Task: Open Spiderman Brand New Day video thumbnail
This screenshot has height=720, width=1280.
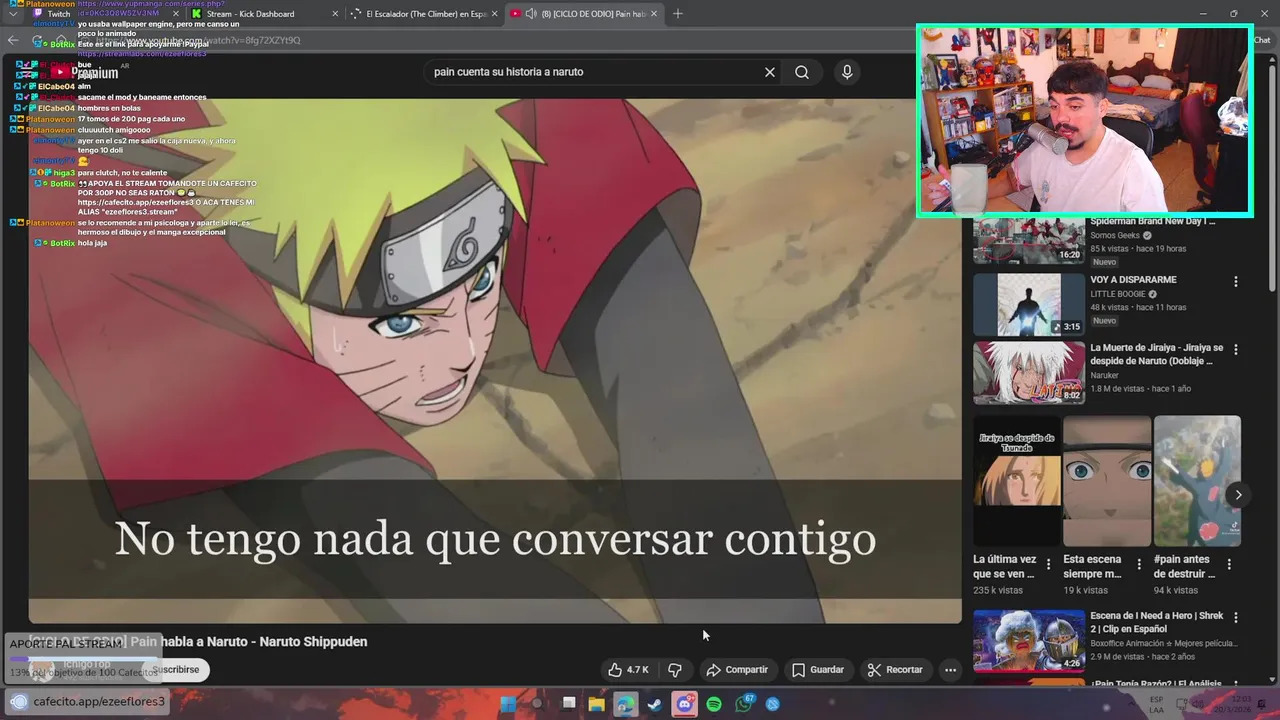Action: (x=1028, y=241)
